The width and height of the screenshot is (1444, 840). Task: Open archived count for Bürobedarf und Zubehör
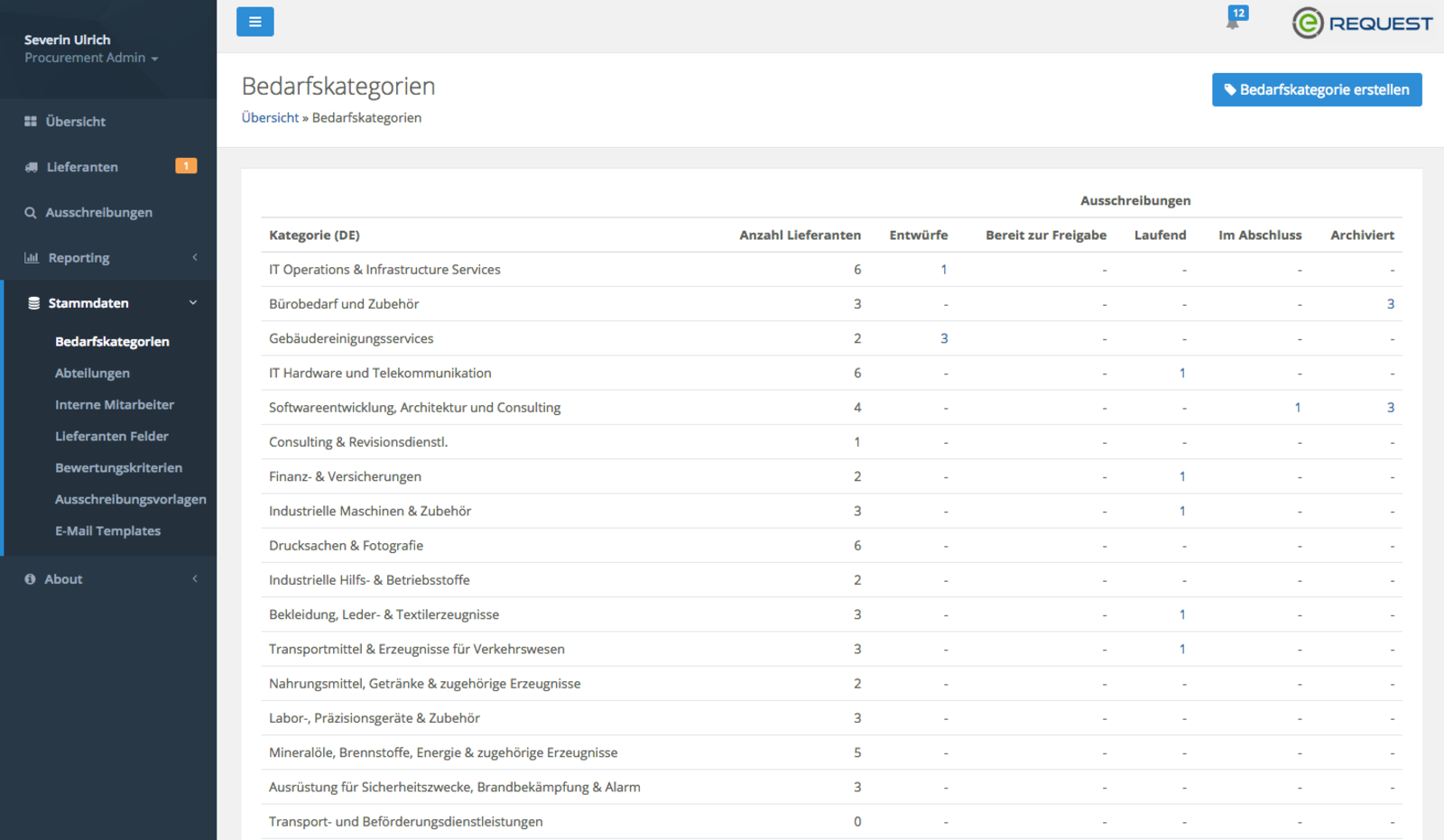tap(1390, 304)
